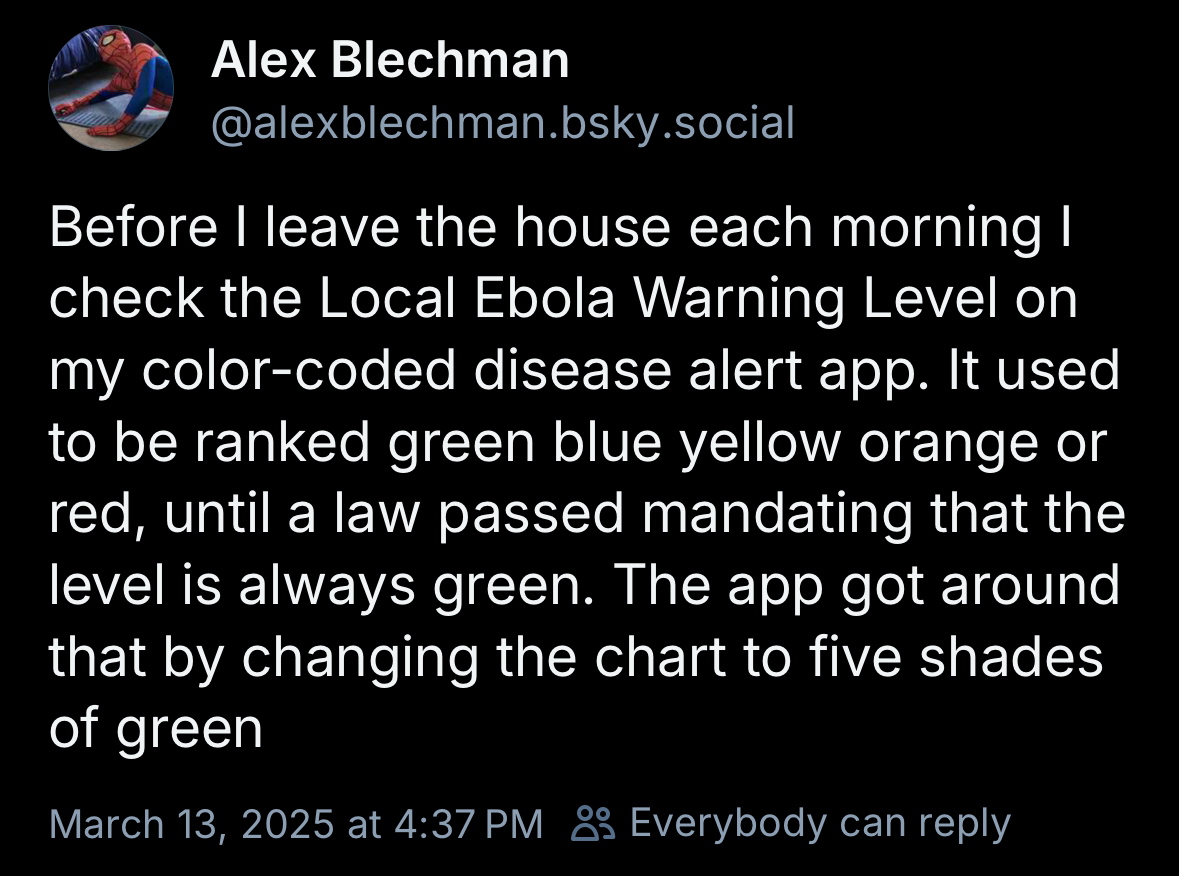
Task: Click the people icon beside reply setting
Action: [x=592, y=824]
